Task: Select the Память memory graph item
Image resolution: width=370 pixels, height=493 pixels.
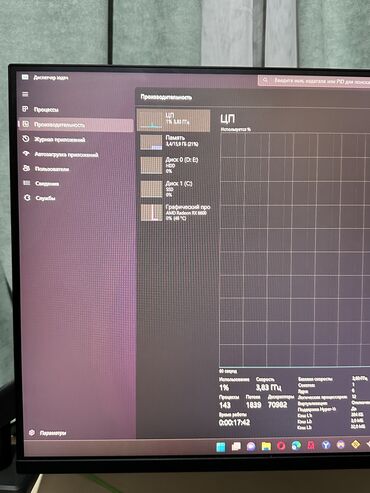Action: tap(174, 142)
